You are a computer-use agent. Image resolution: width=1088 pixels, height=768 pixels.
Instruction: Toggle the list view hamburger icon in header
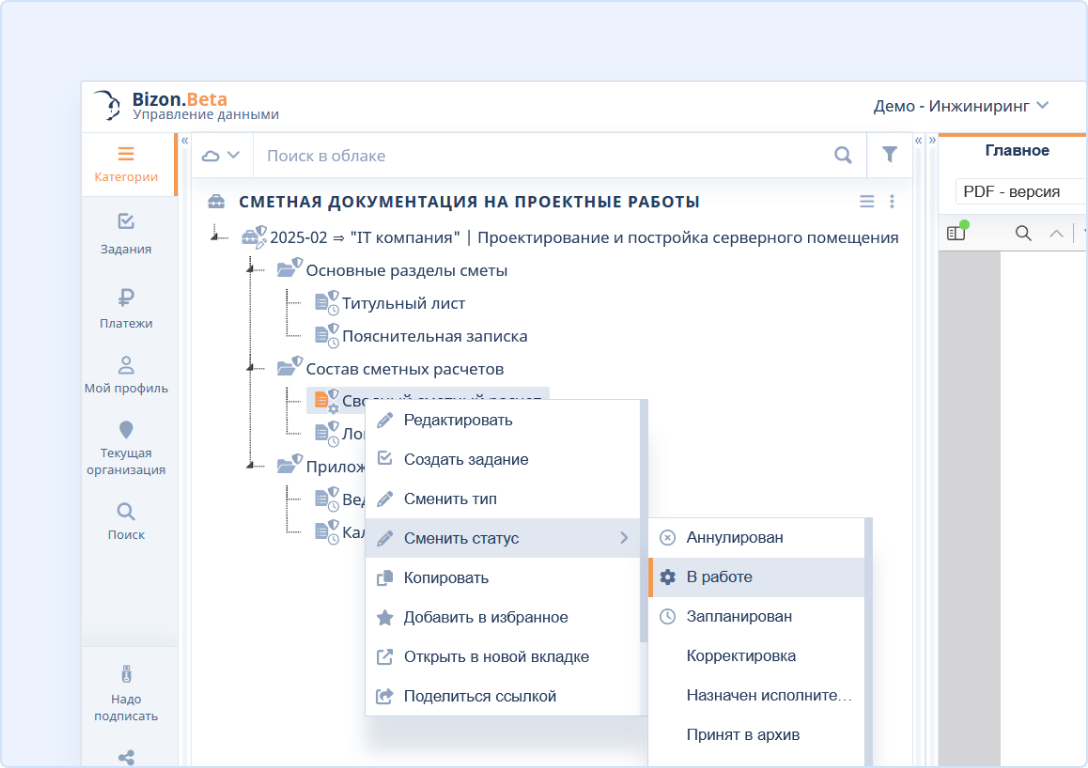click(867, 202)
